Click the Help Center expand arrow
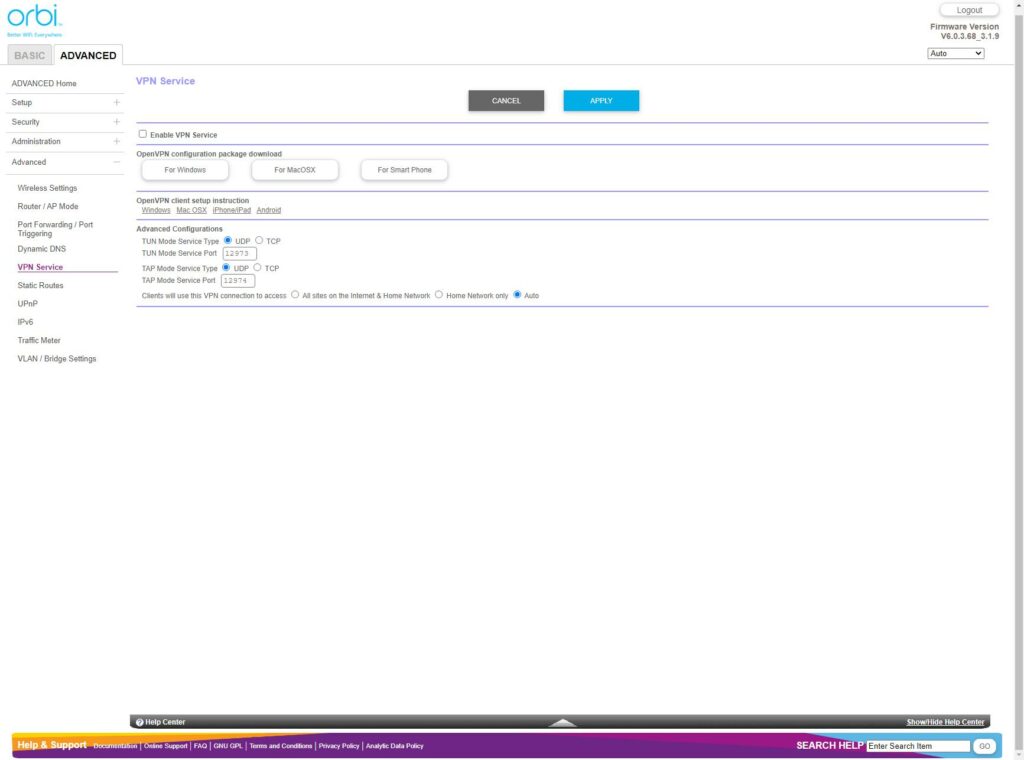The image size is (1024, 760). (x=563, y=722)
